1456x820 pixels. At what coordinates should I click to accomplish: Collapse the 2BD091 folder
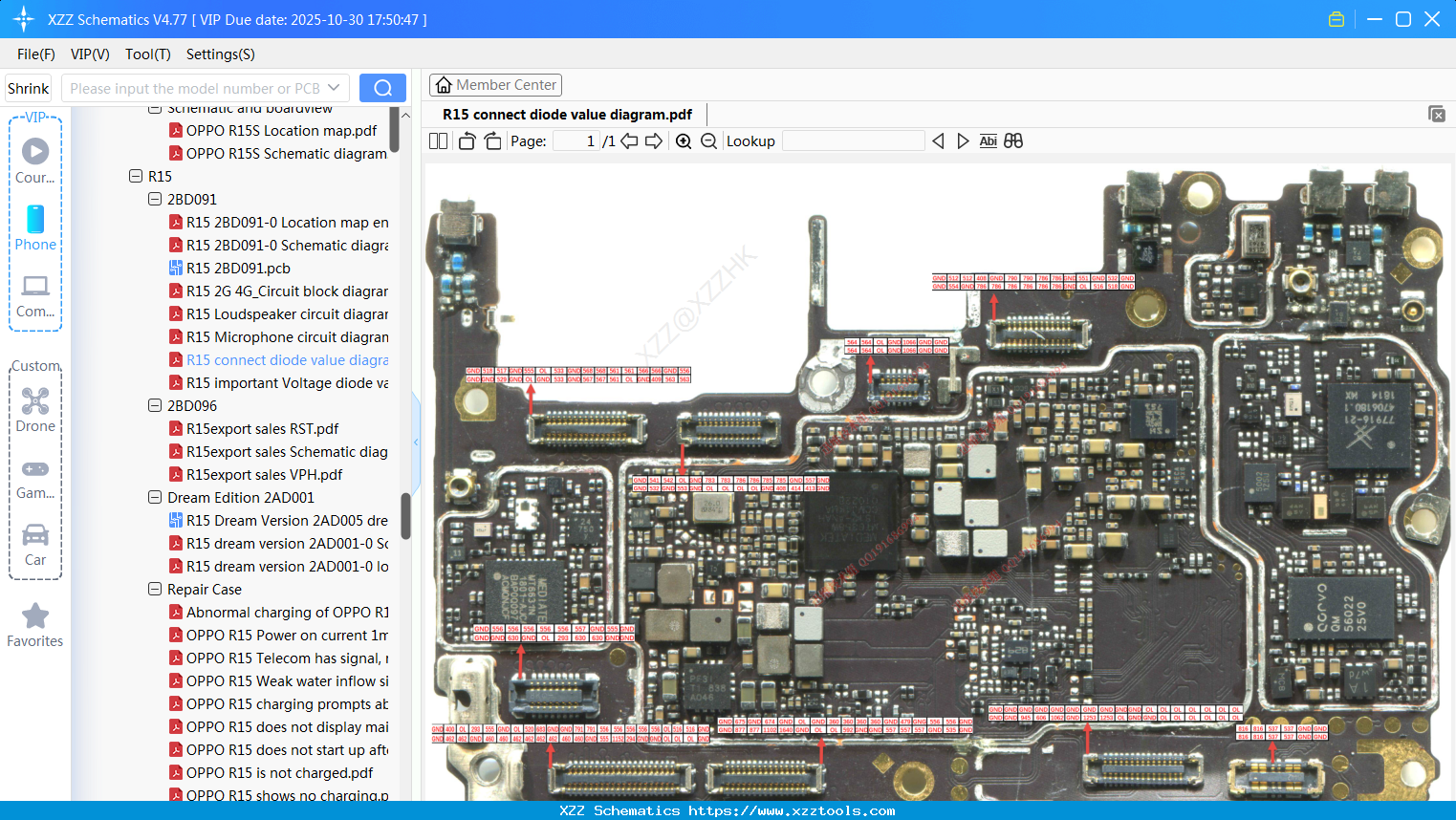(155, 200)
